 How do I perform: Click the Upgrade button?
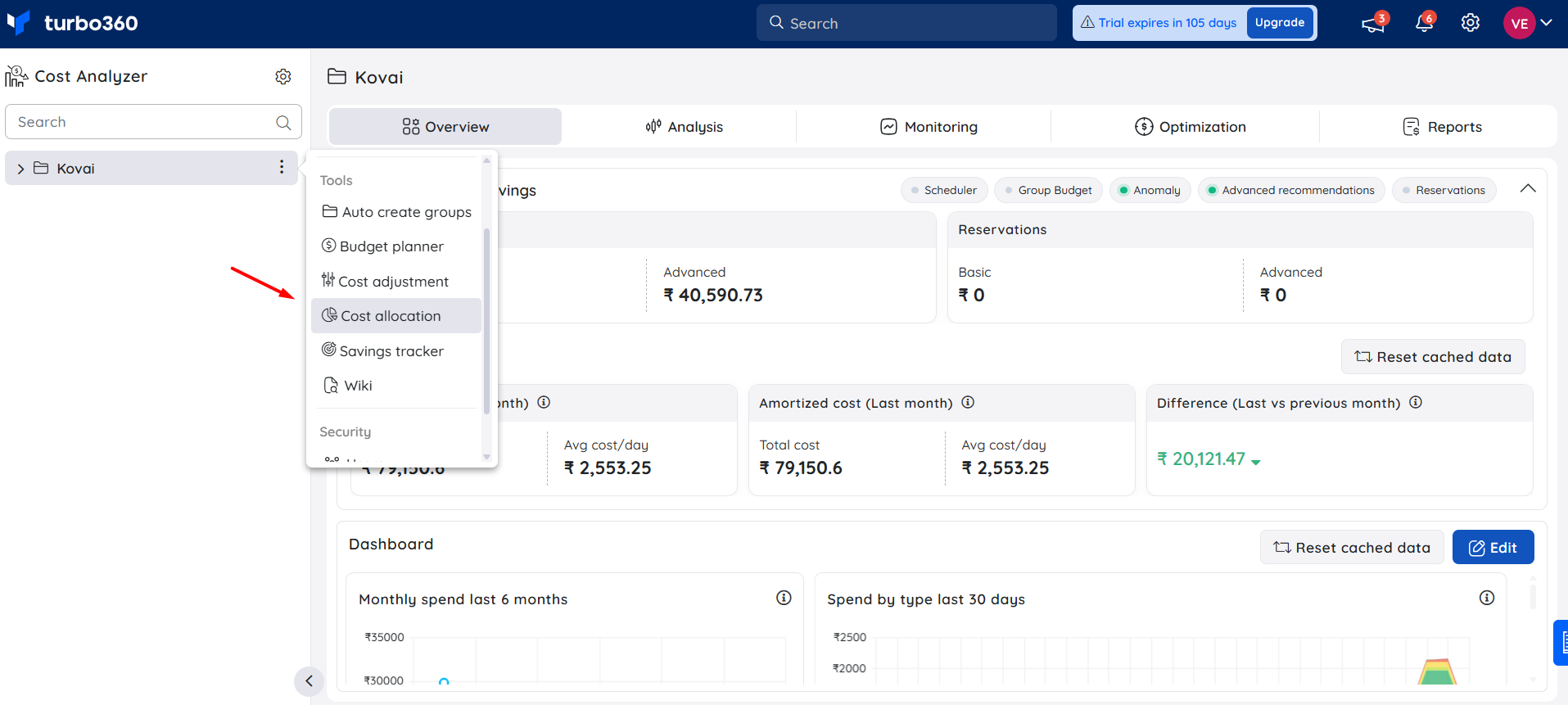(x=1280, y=23)
